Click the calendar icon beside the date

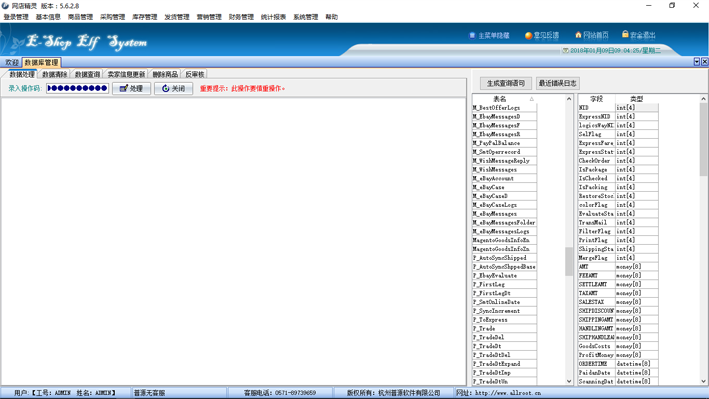coord(565,51)
